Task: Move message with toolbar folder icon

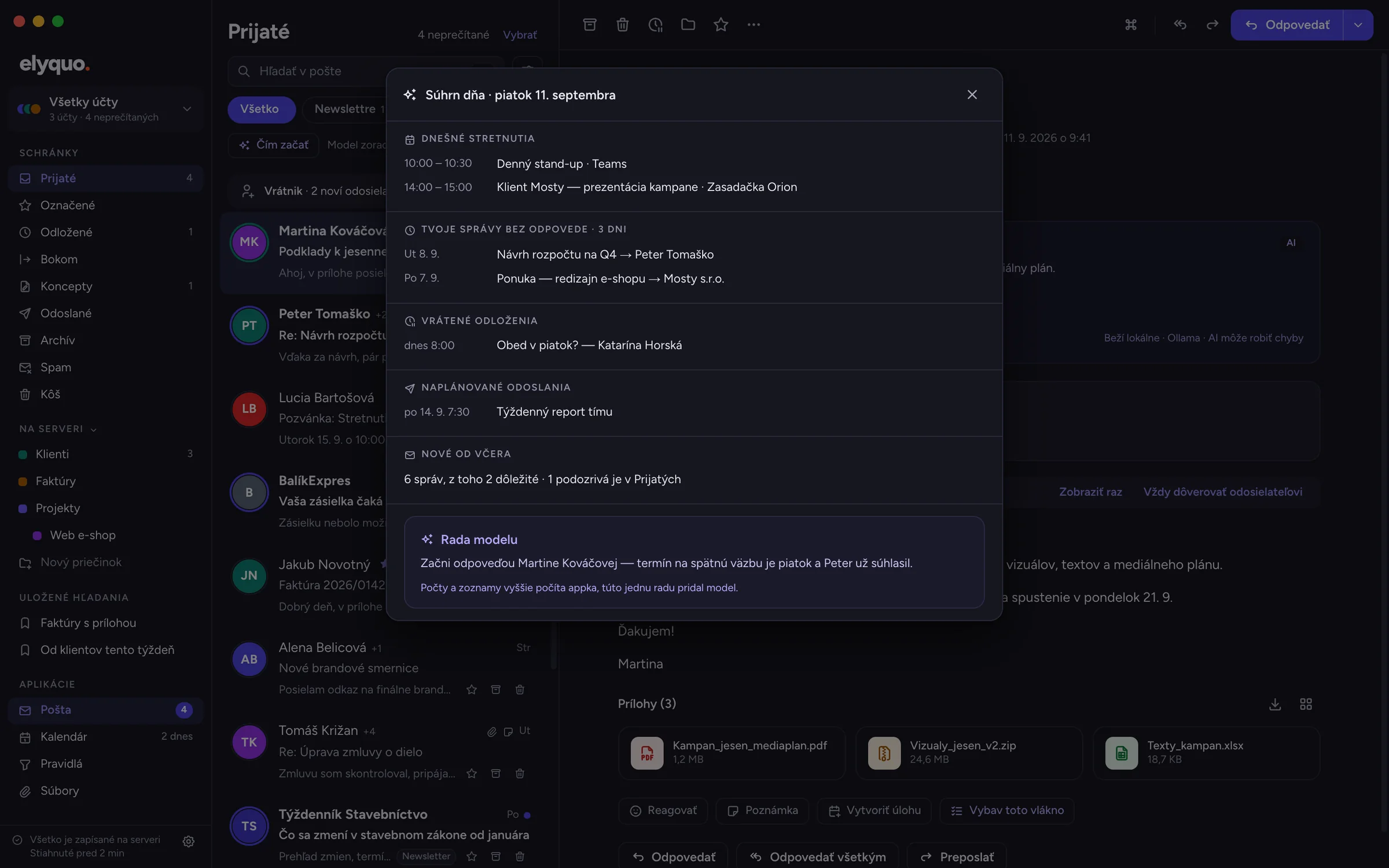Action: pos(688,25)
